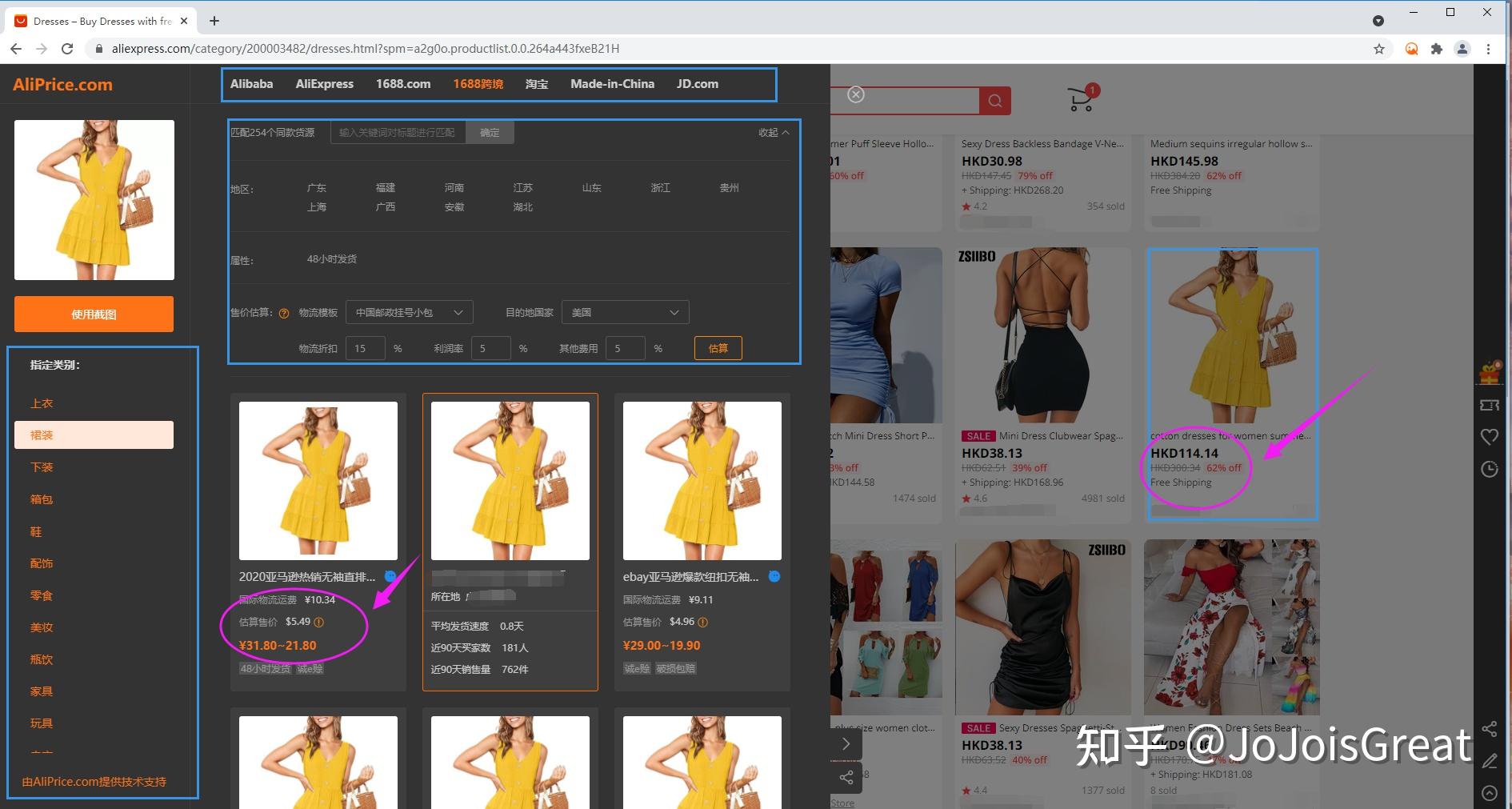This screenshot has width=1512, height=809.
Task: Click the 其他费用 percentage field
Action: coord(626,348)
